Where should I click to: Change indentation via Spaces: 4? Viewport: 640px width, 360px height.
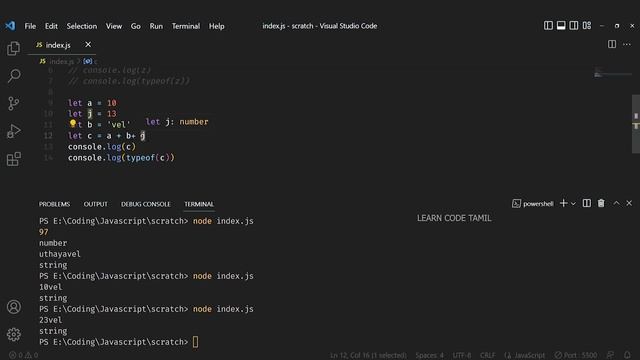(429, 355)
